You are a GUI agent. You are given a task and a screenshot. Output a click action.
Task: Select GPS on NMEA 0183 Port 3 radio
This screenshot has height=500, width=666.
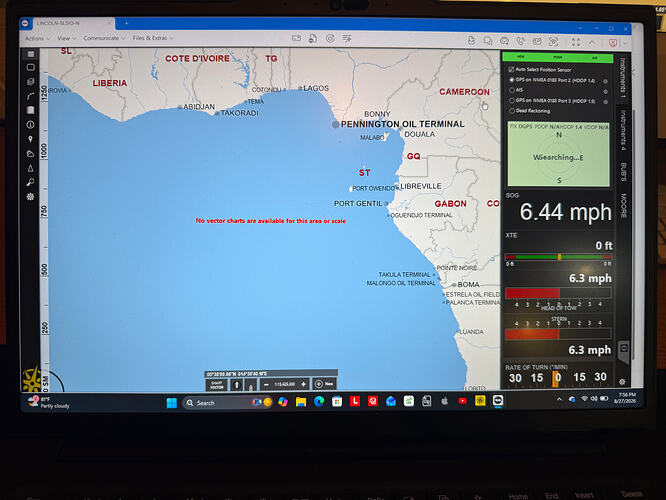click(x=512, y=100)
